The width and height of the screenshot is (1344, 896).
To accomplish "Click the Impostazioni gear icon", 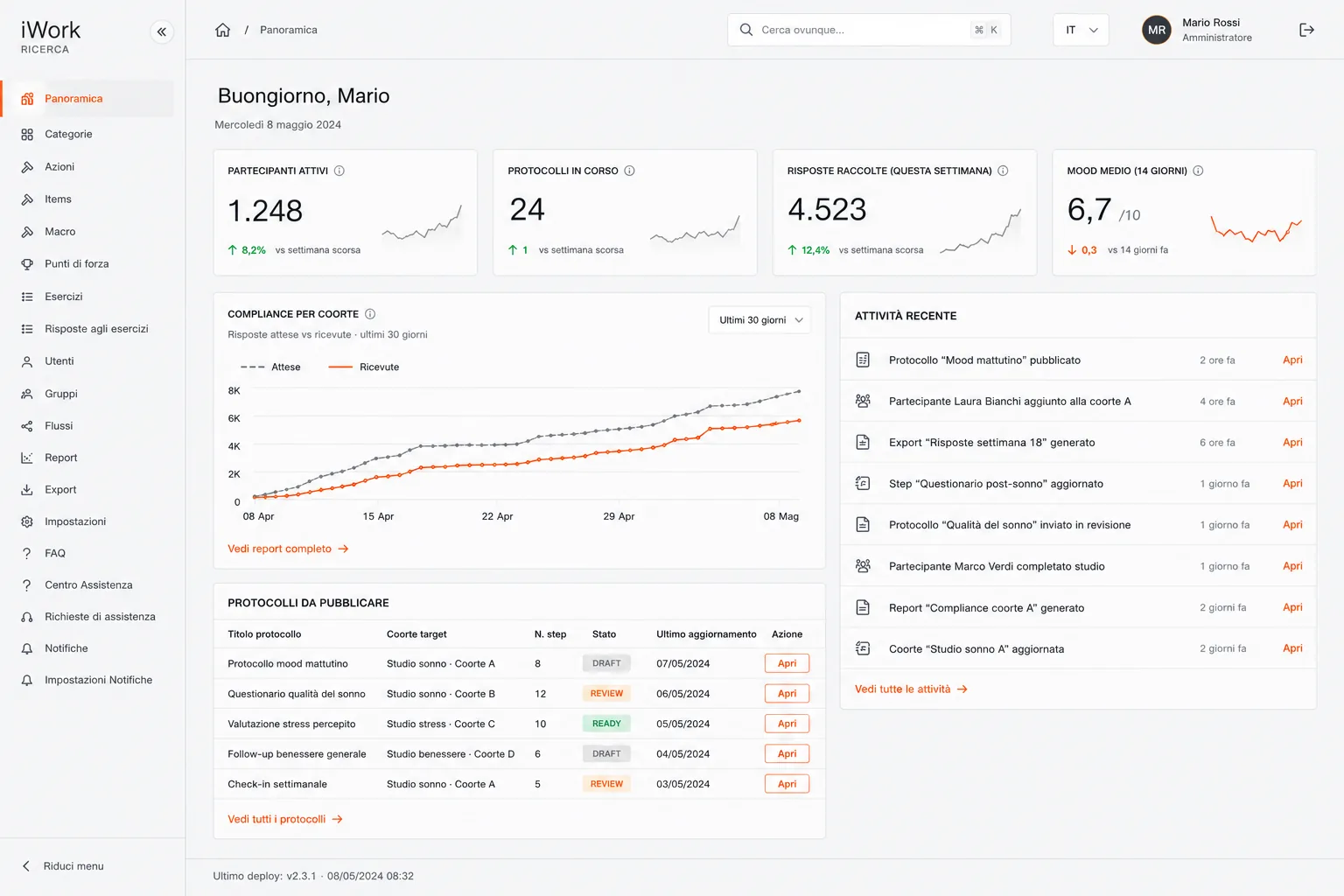I will tap(27, 521).
